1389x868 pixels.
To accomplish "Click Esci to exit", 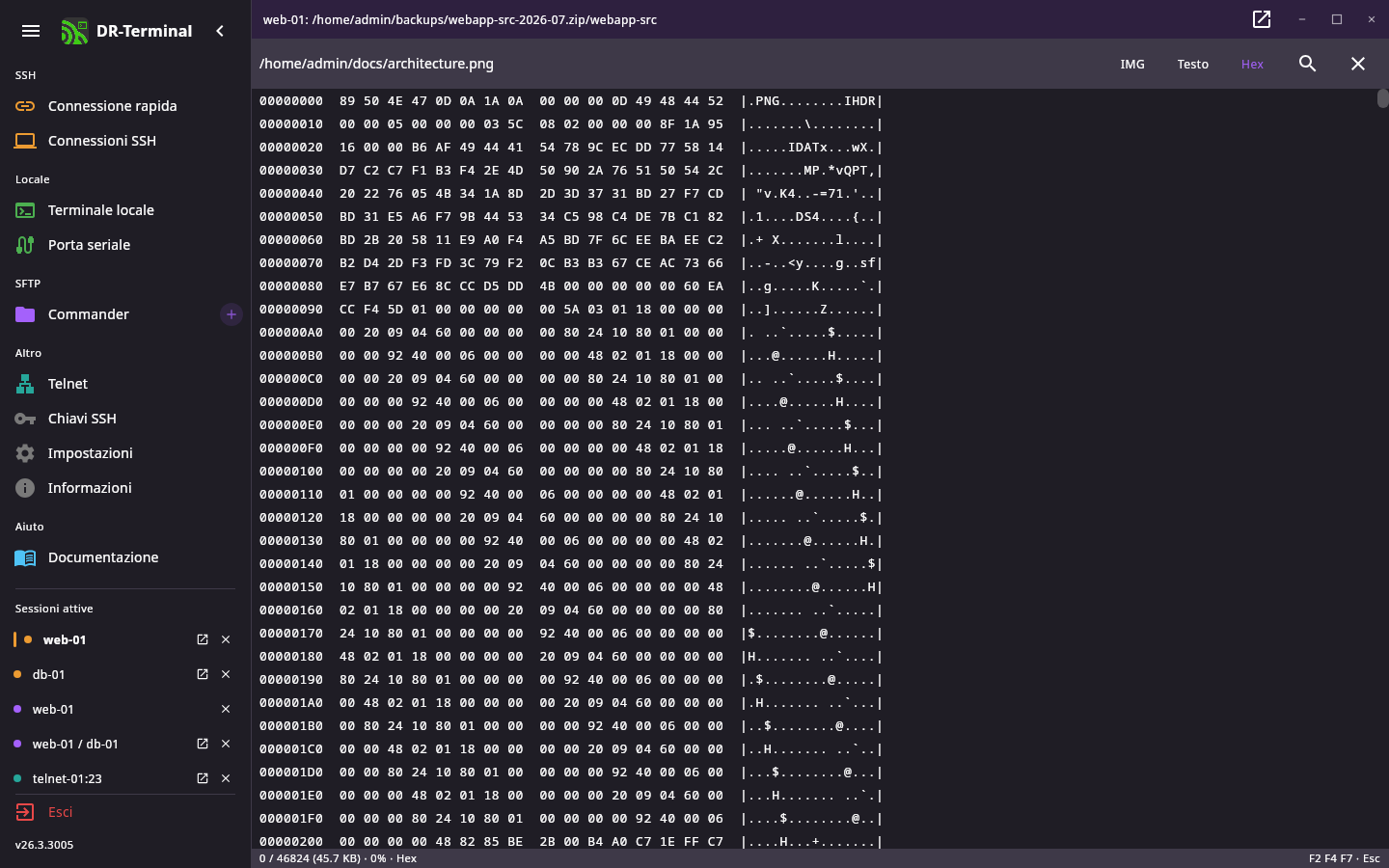I will tap(61, 812).
